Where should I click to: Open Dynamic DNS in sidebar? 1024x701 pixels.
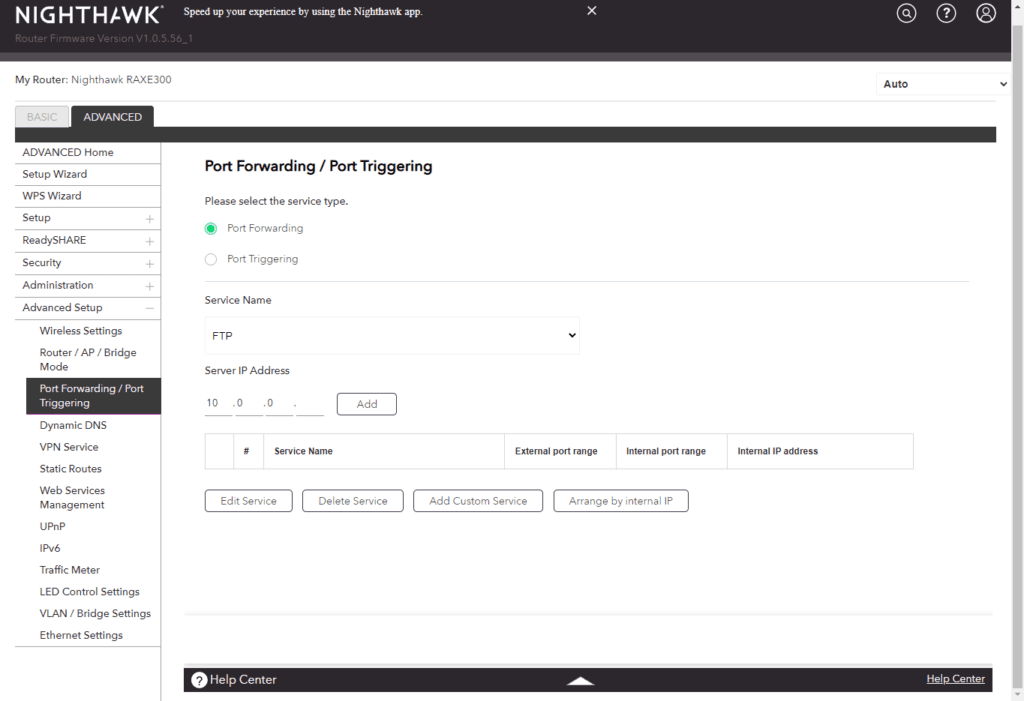(x=73, y=425)
